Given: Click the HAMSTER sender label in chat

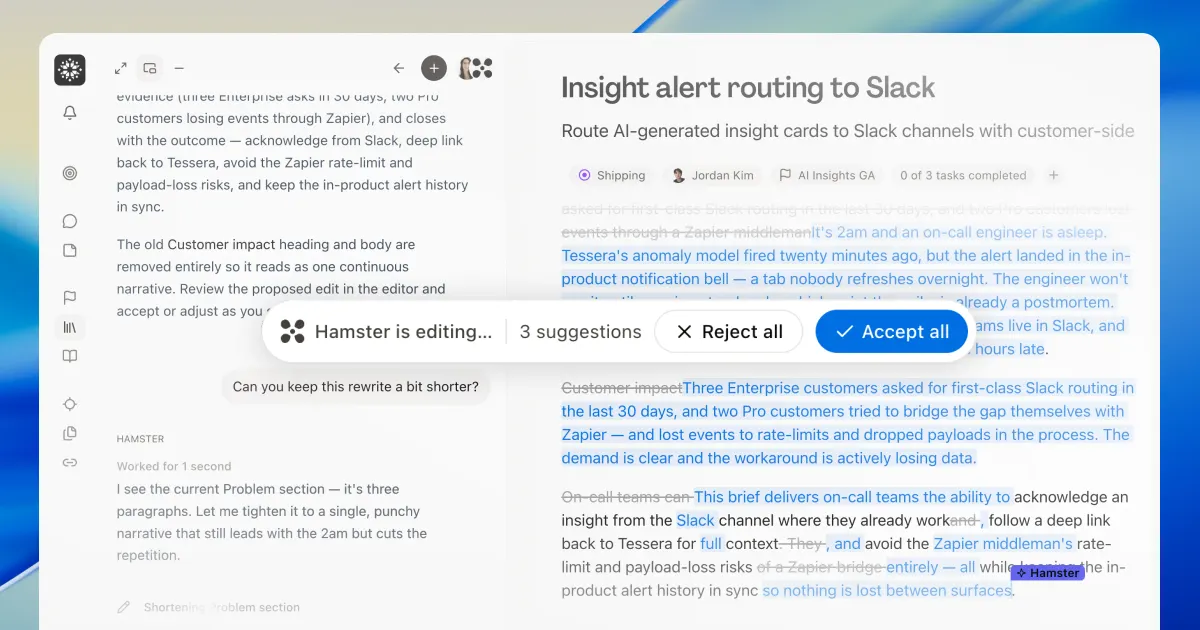Looking at the screenshot, I should pyautogui.click(x=140, y=439).
